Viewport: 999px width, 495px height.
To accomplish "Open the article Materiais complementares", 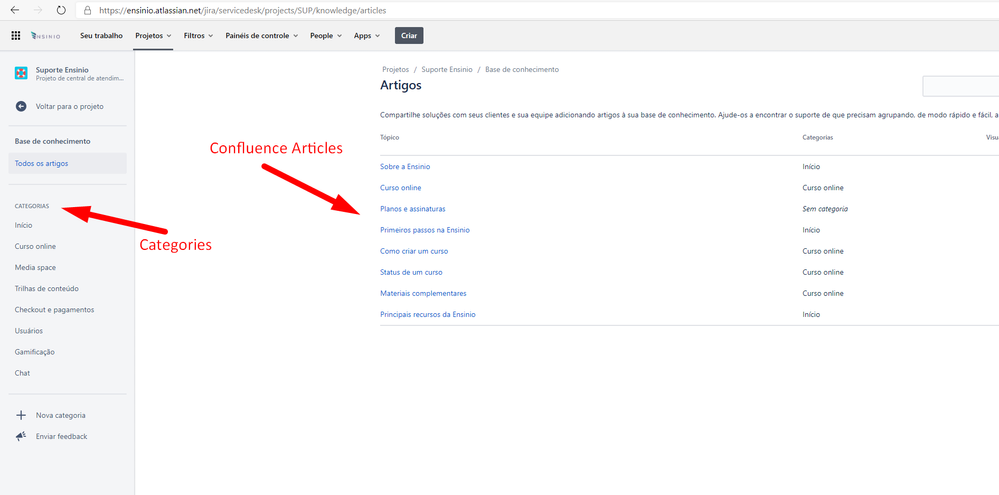I will tap(423, 293).
